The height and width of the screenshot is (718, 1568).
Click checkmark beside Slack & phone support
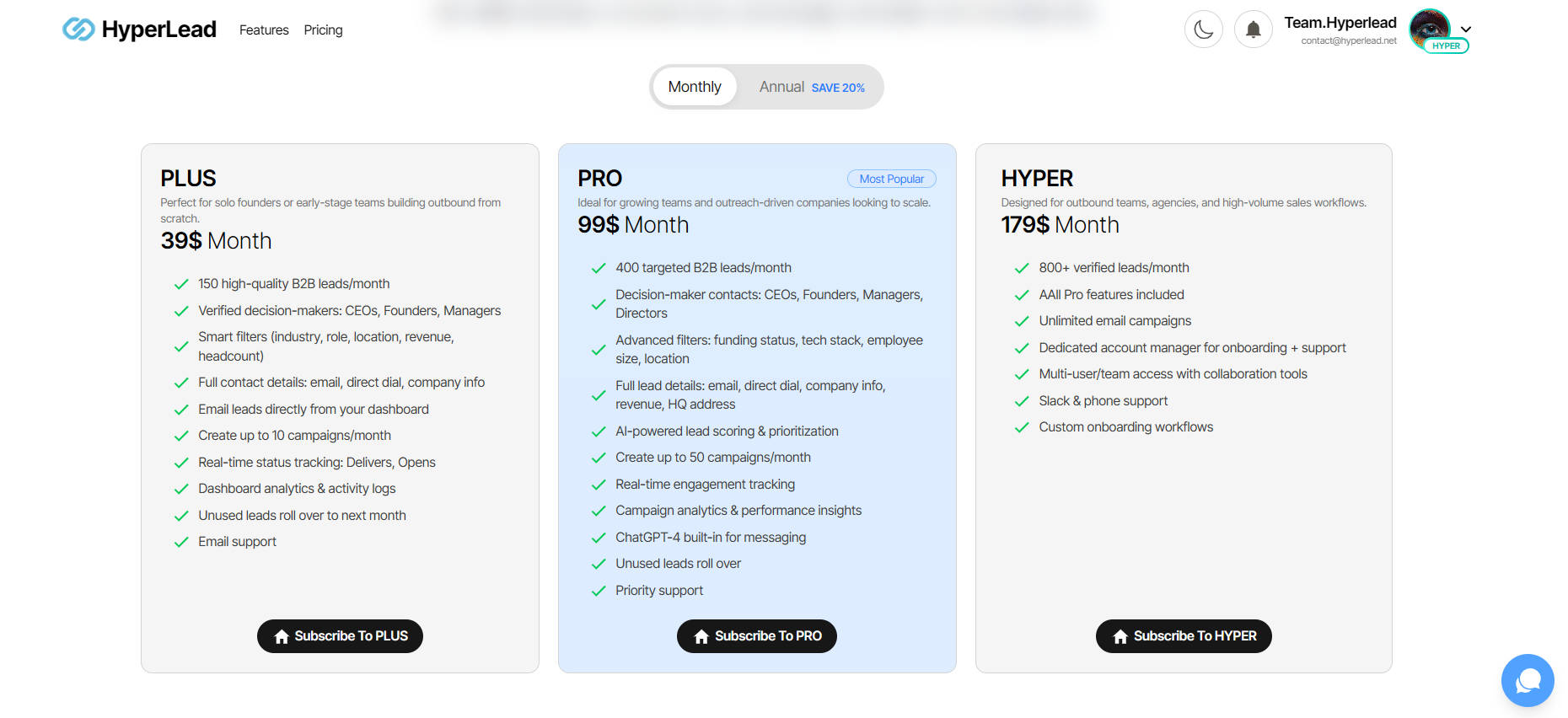coord(1022,401)
